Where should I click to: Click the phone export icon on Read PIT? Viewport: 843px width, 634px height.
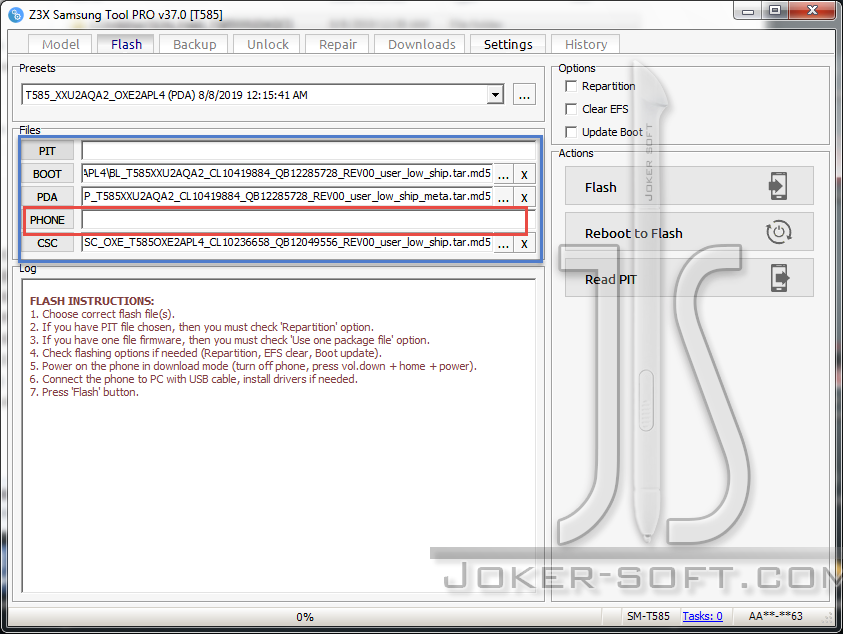[x=780, y=278]
